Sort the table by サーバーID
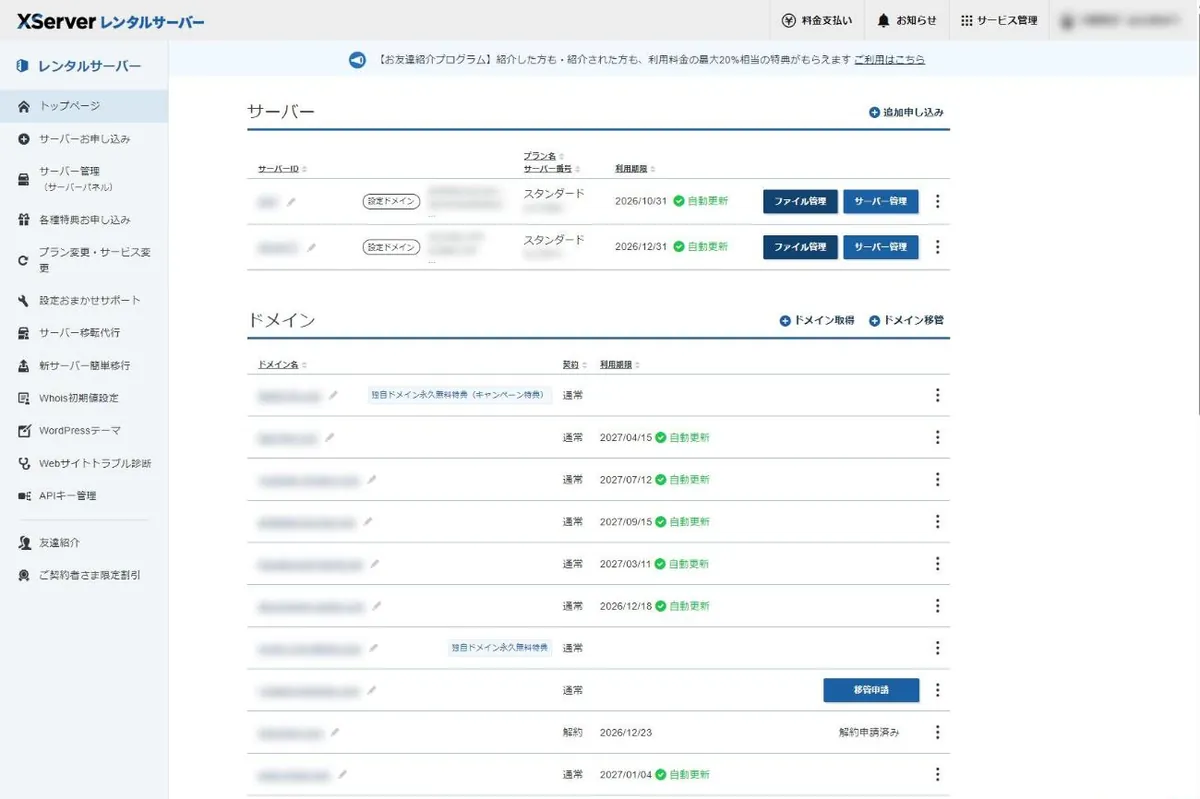The width and height of the screenshot is (1200, 799). click(282, 169)
